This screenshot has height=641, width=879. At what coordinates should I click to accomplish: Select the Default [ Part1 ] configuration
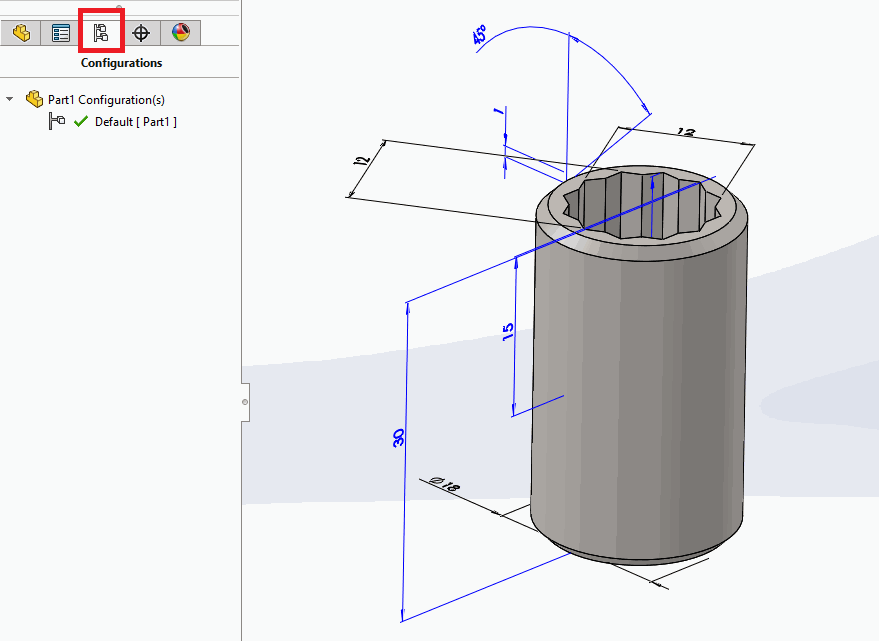135,122
